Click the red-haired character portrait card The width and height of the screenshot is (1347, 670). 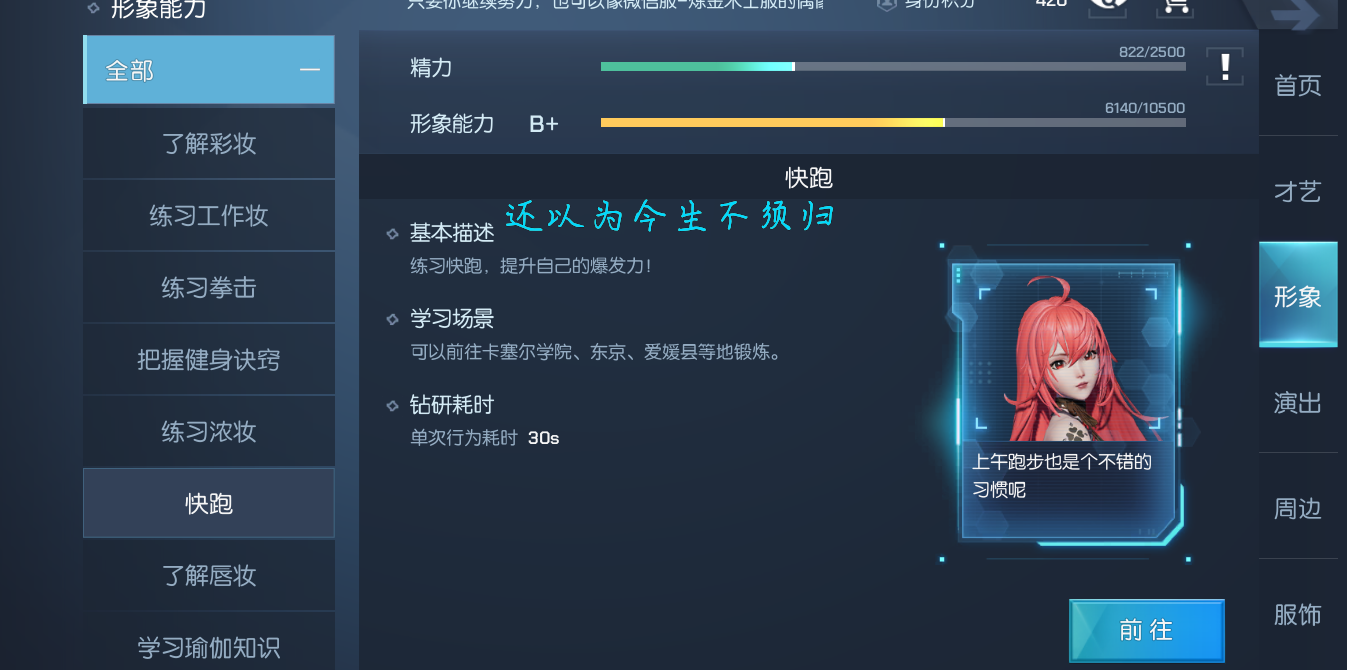(1068, 402)
